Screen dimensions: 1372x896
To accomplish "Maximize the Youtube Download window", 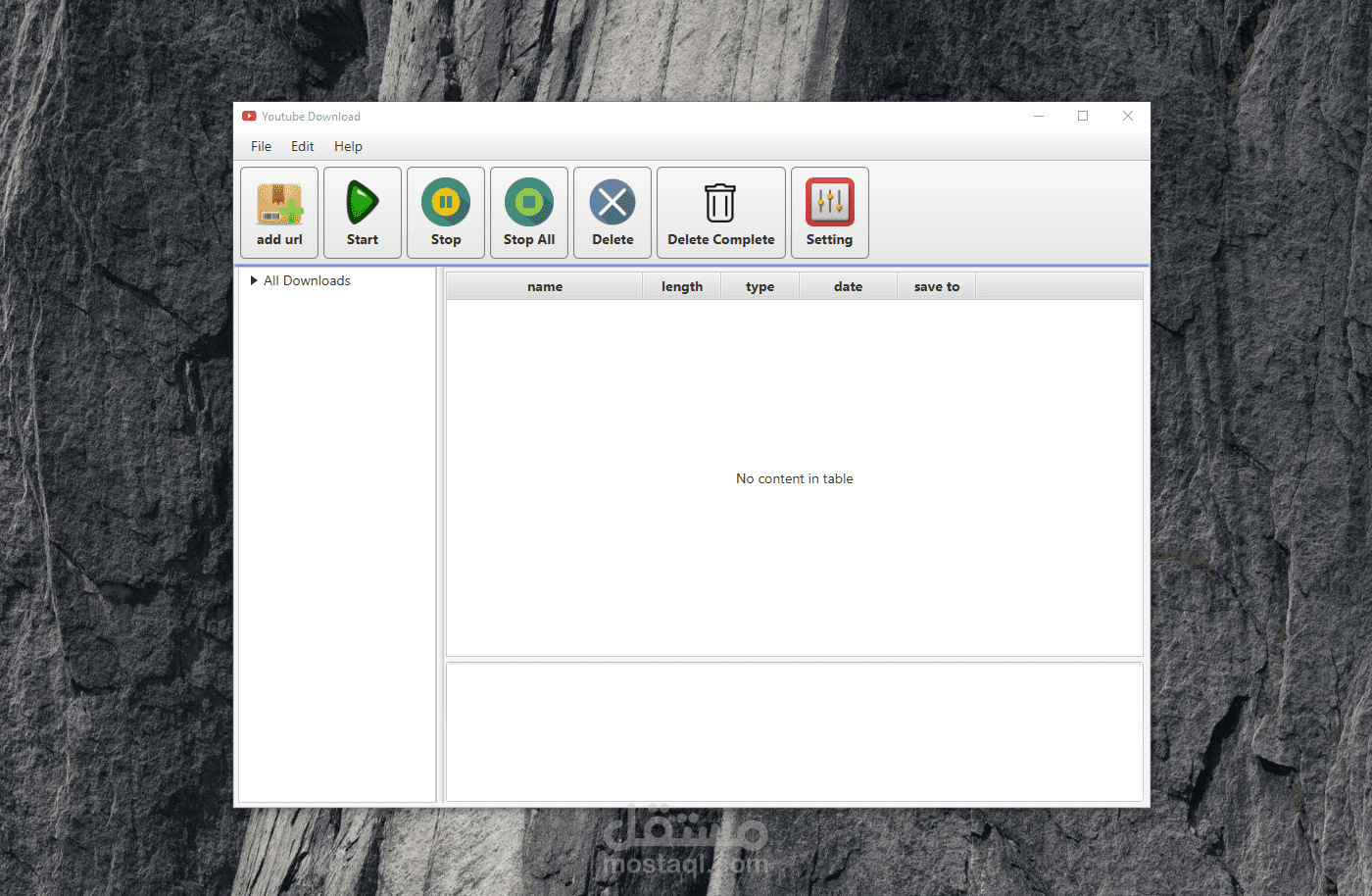I will (x=1083, y=116).
